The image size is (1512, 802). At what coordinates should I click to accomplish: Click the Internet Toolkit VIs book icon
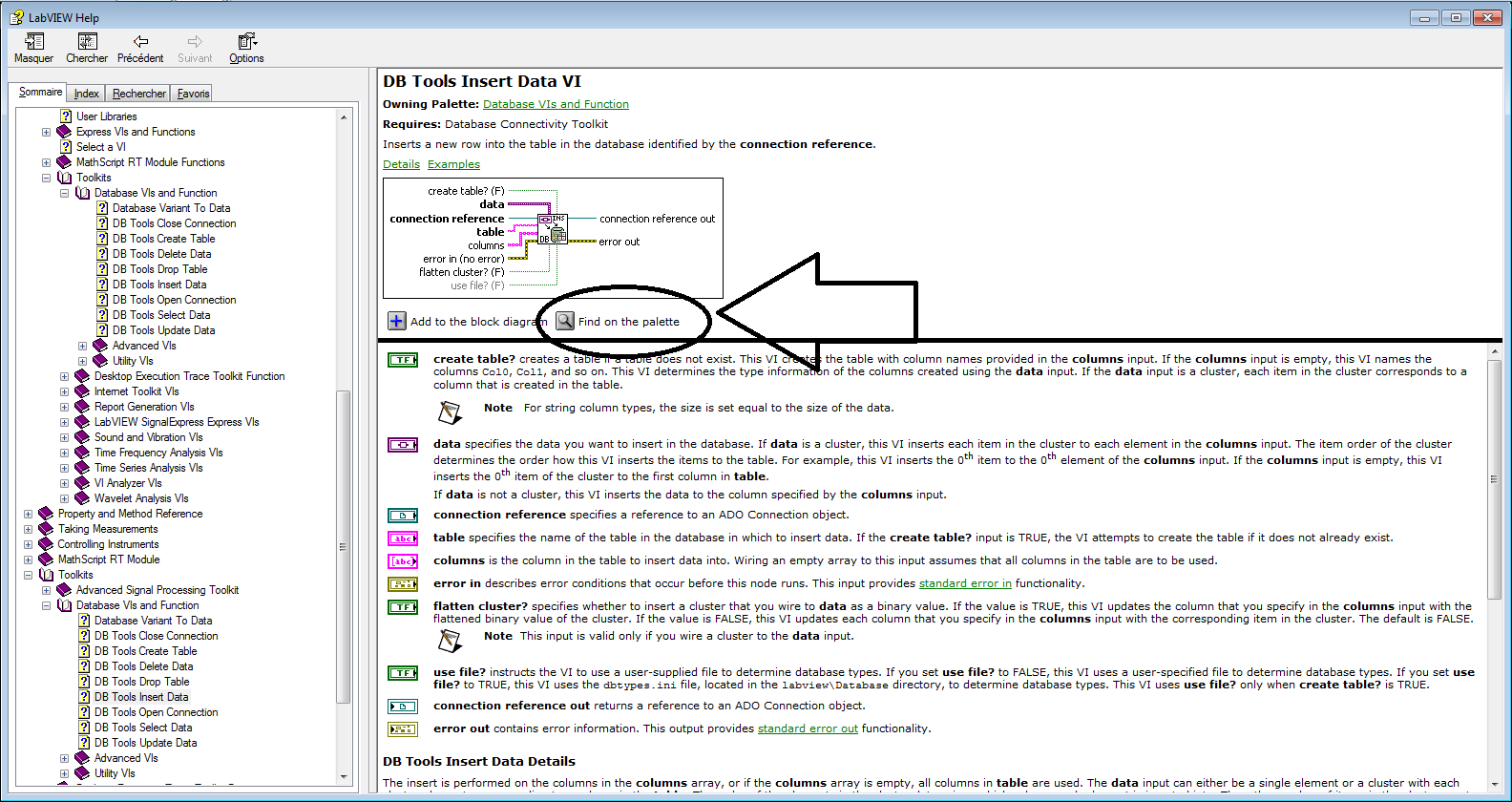[82, 391]
